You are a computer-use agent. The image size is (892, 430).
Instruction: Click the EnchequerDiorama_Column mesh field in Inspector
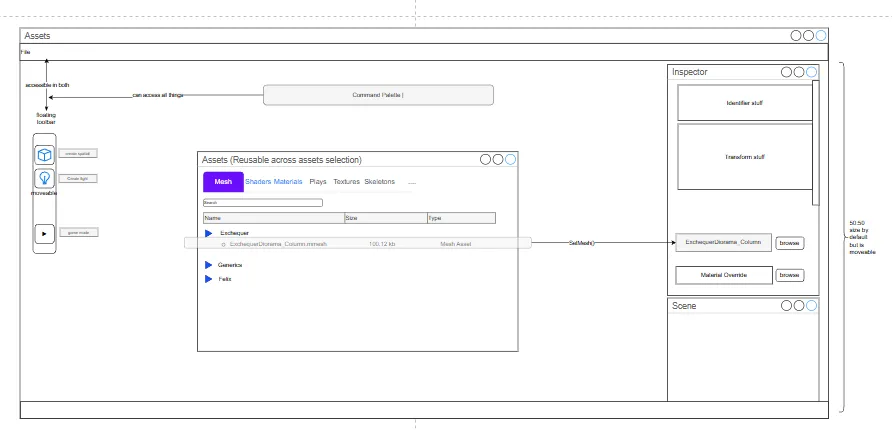(724, 242)
